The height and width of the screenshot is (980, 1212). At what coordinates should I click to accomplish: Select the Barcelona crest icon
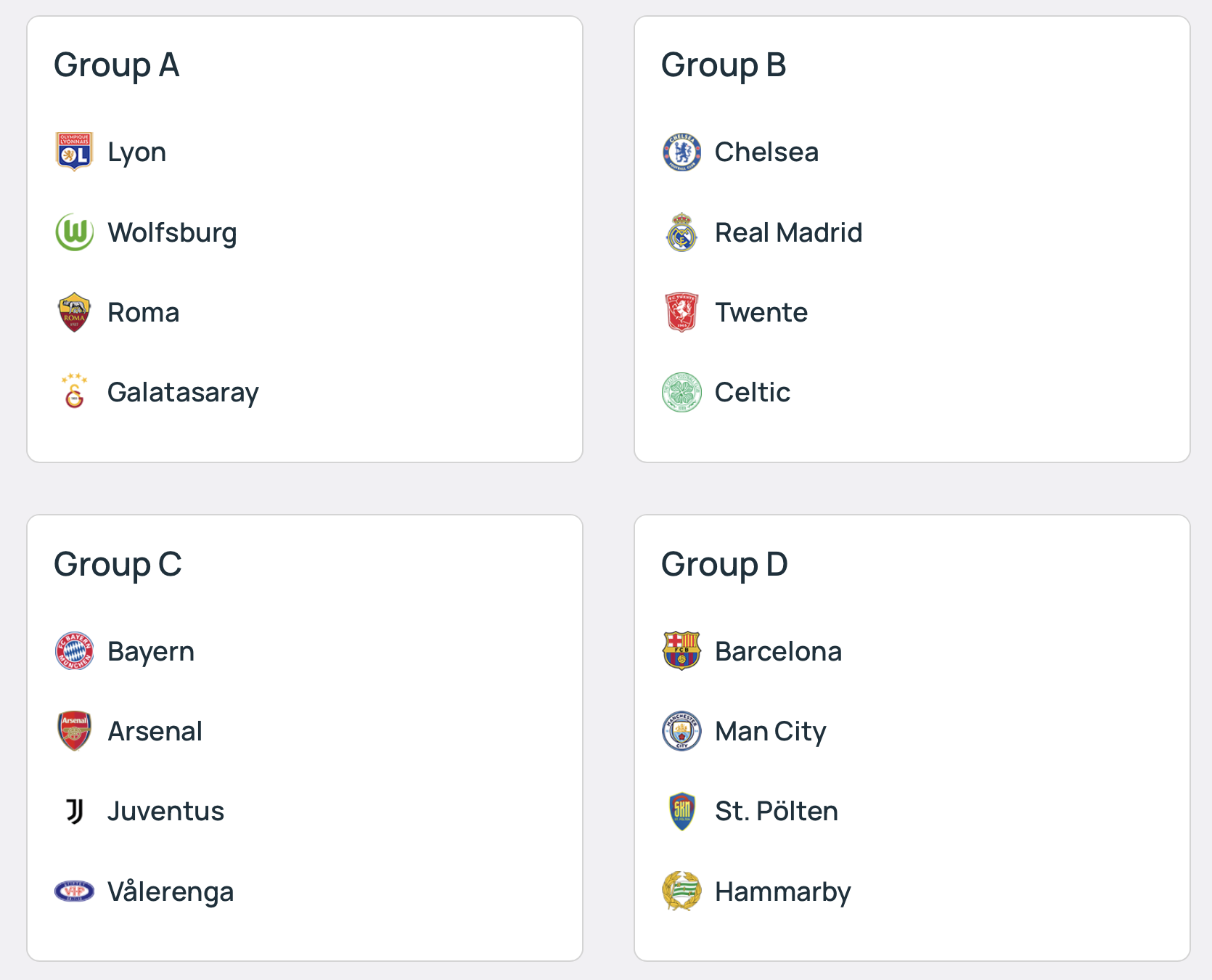point(681,651)
